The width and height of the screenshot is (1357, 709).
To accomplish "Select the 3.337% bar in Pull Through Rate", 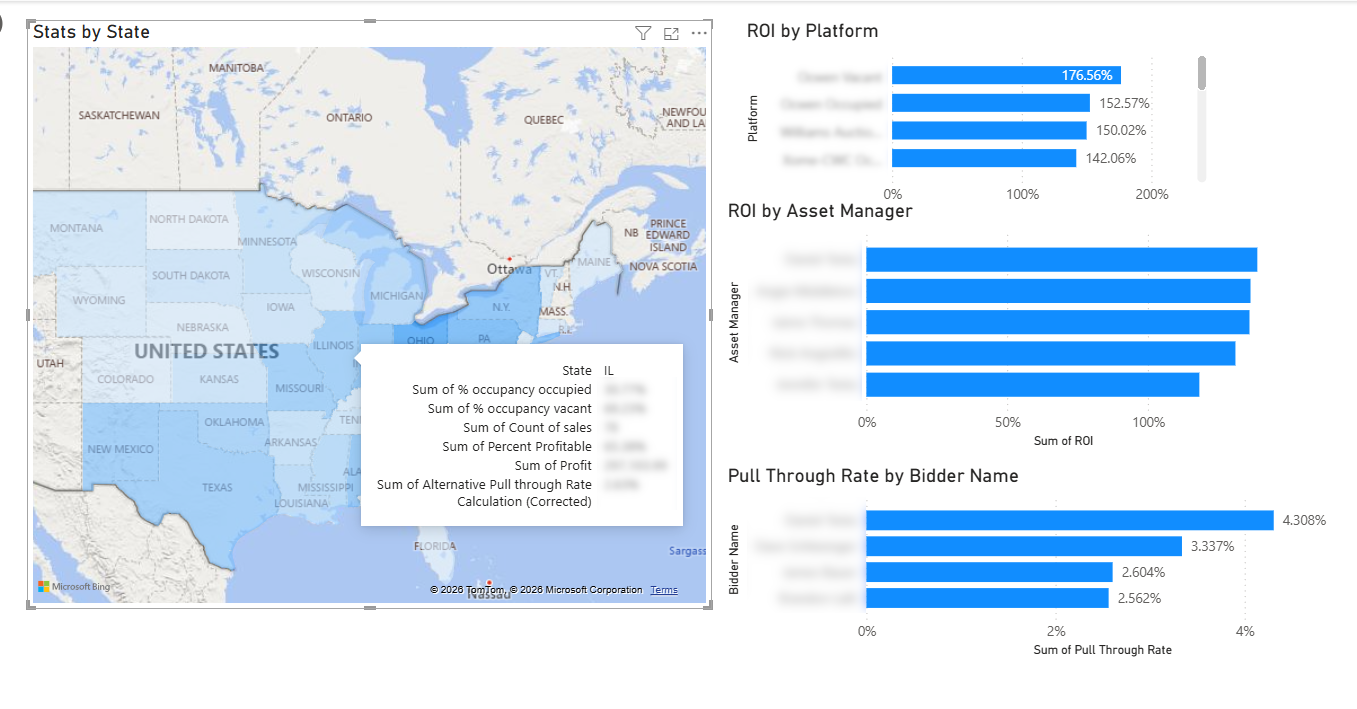I will (1024, 546).
